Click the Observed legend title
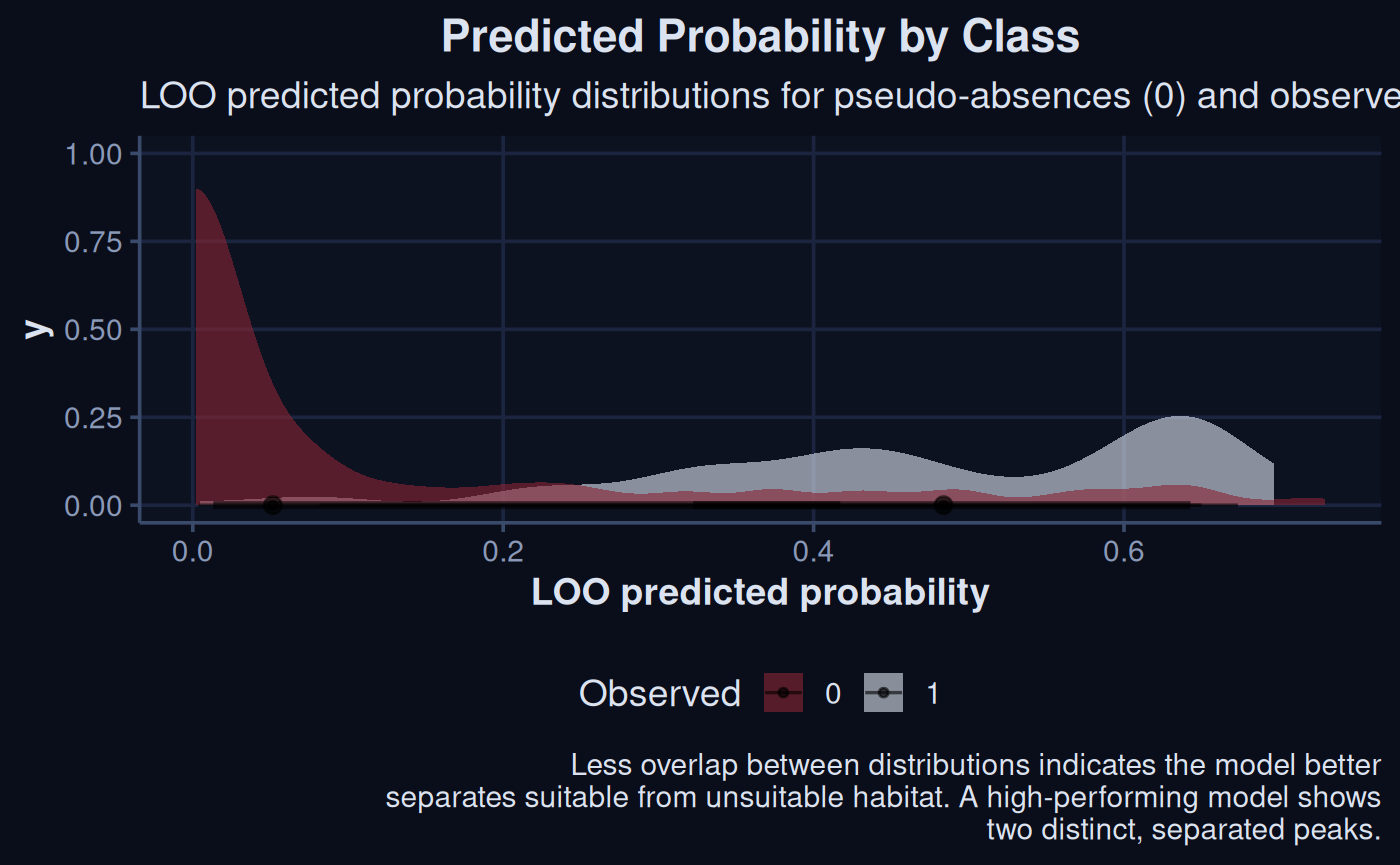The height and width of the screenshot is (865, 1400). [660, 693]
